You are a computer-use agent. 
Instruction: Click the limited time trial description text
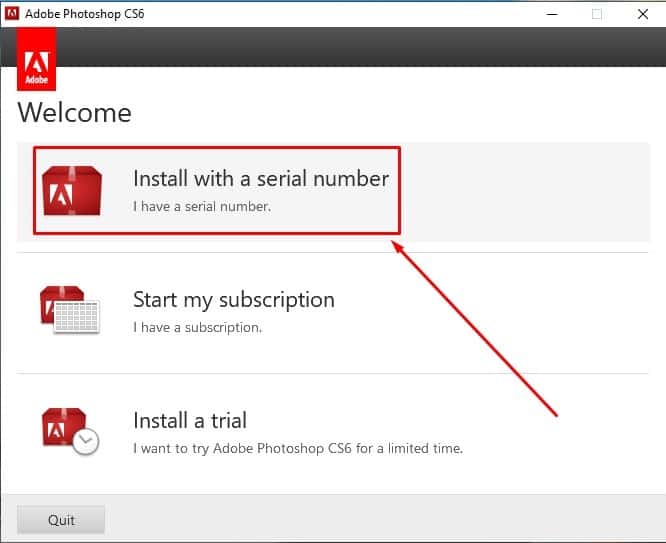[x=297, y=448]
